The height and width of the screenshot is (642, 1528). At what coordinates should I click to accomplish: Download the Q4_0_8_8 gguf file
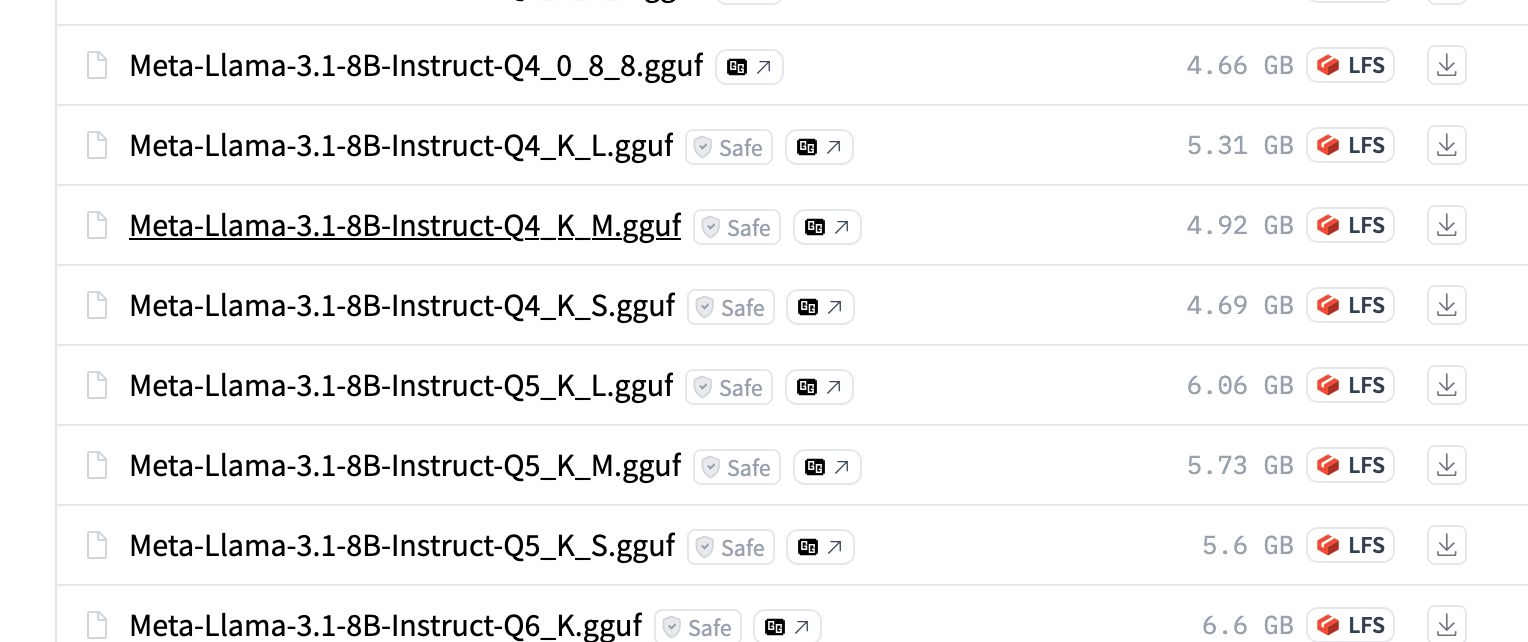pyautogui.click(x=1446, y=66)
